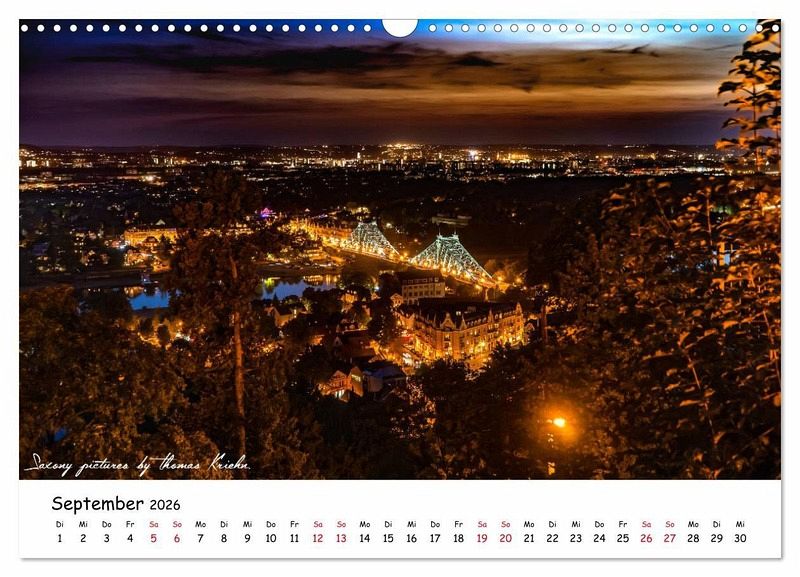Click the 'Saxony pictures by Thomas Kriehn' signature
The width and height of the screenshot is (800, 577).
click(138, 464)
